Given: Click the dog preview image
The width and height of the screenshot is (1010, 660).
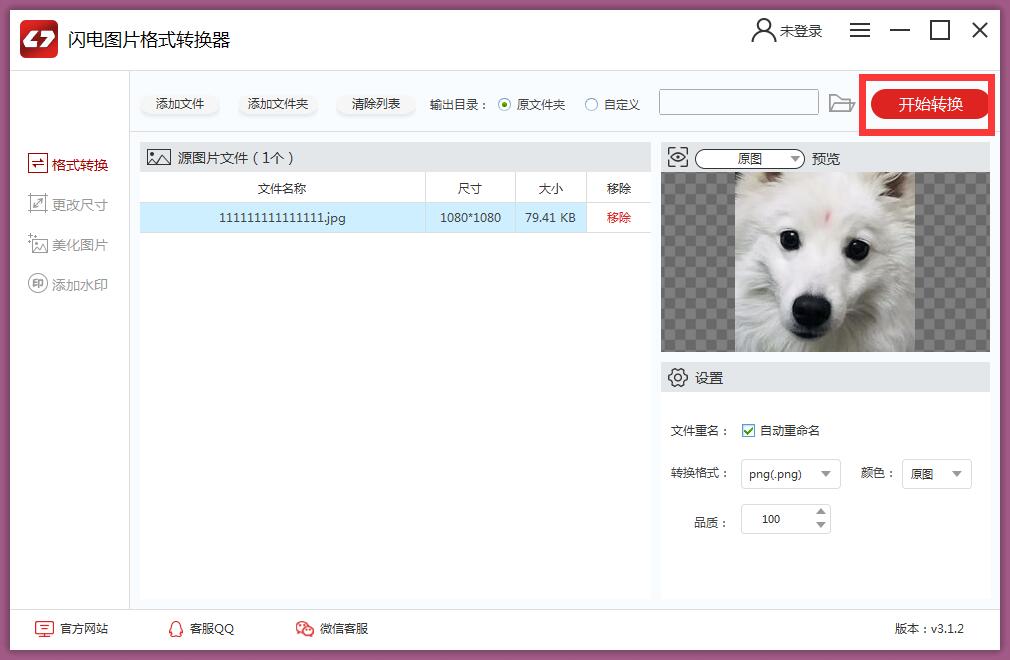Looking at the screenshot, I should pyautogui.click(x=825, y=261).
